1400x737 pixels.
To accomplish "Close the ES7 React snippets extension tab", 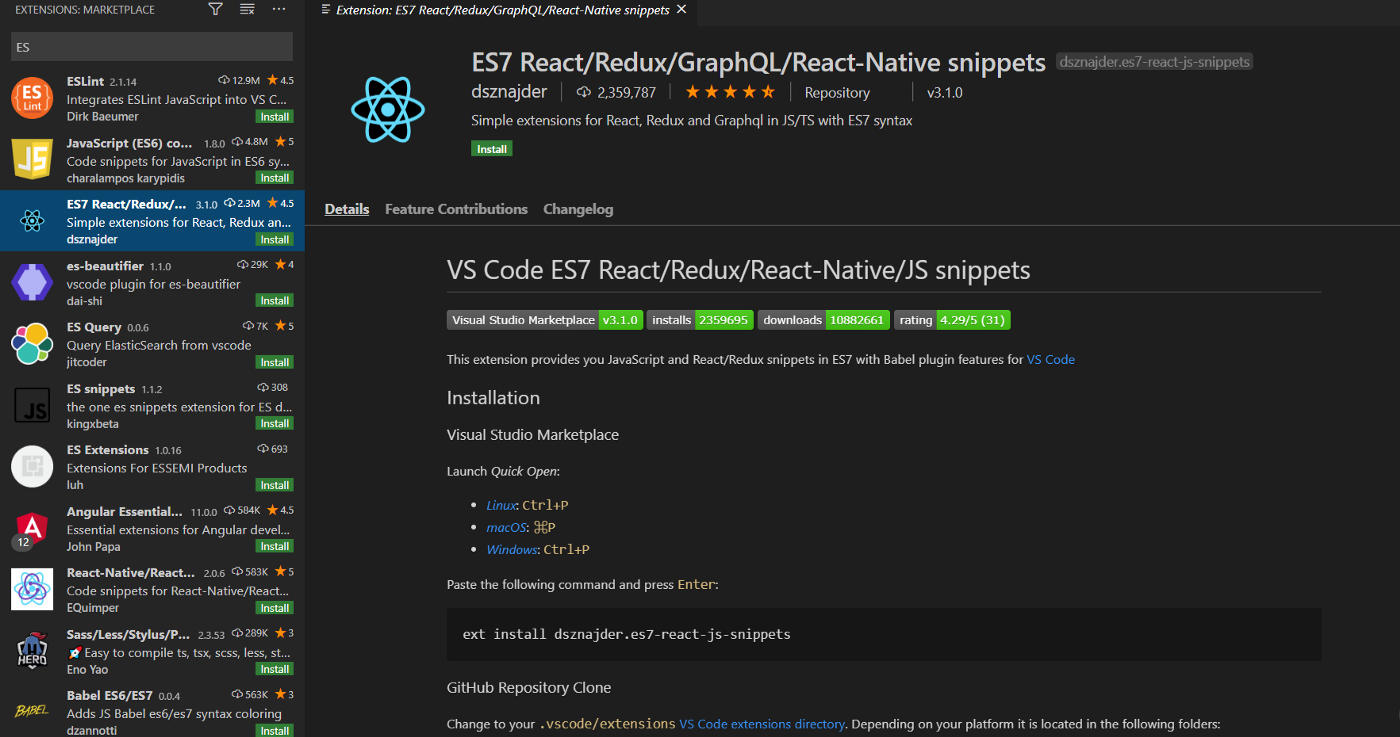I will [x=682, y=10].
